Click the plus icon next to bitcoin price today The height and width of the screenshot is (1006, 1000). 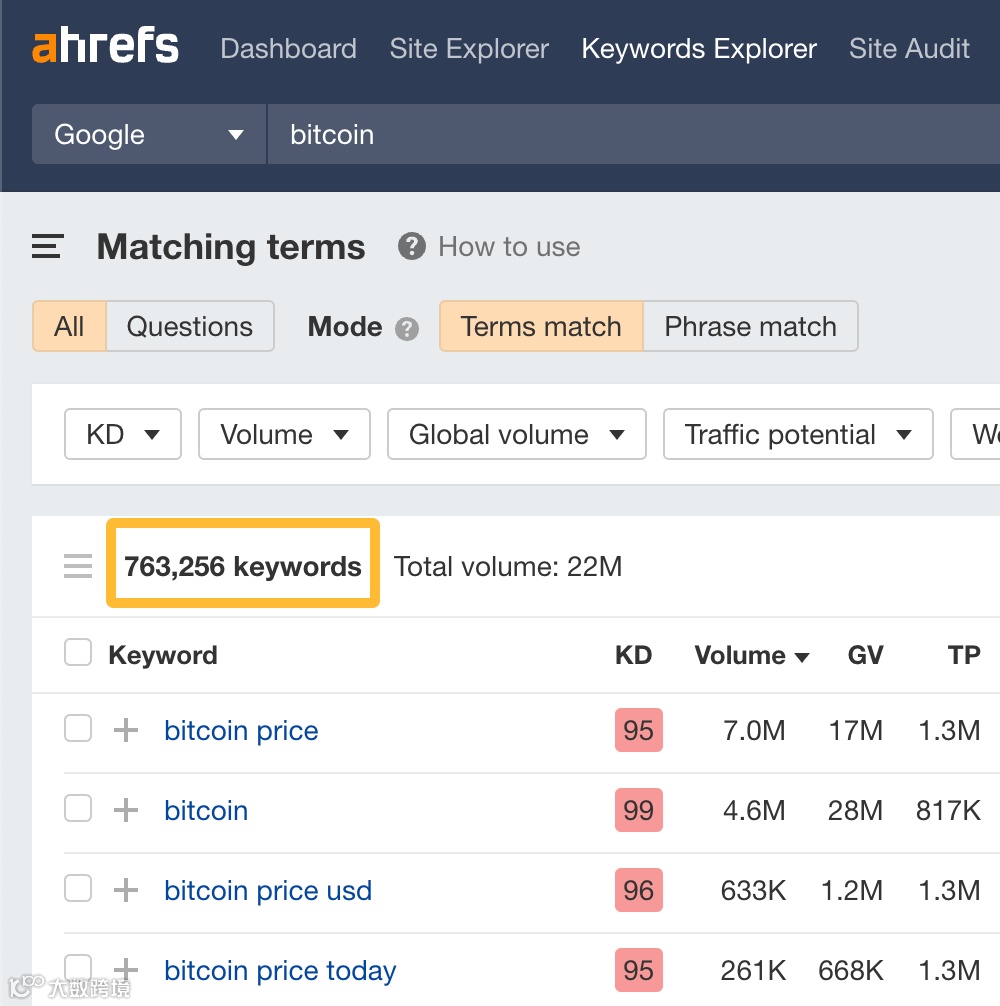125,970
